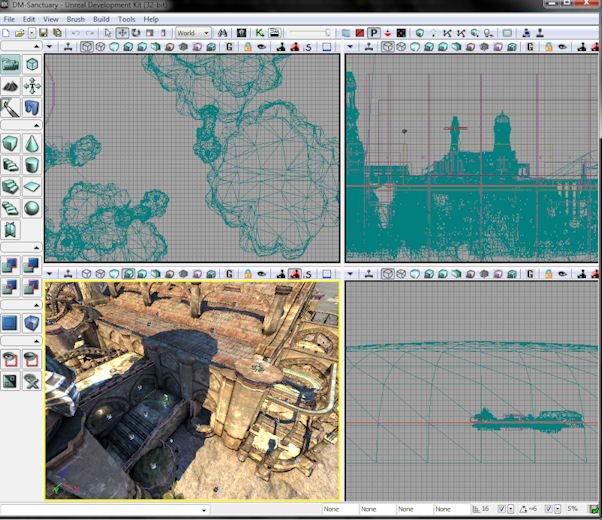Adjust the far clipping plane slider
The image size is (602, 520).
click(310, 33)
